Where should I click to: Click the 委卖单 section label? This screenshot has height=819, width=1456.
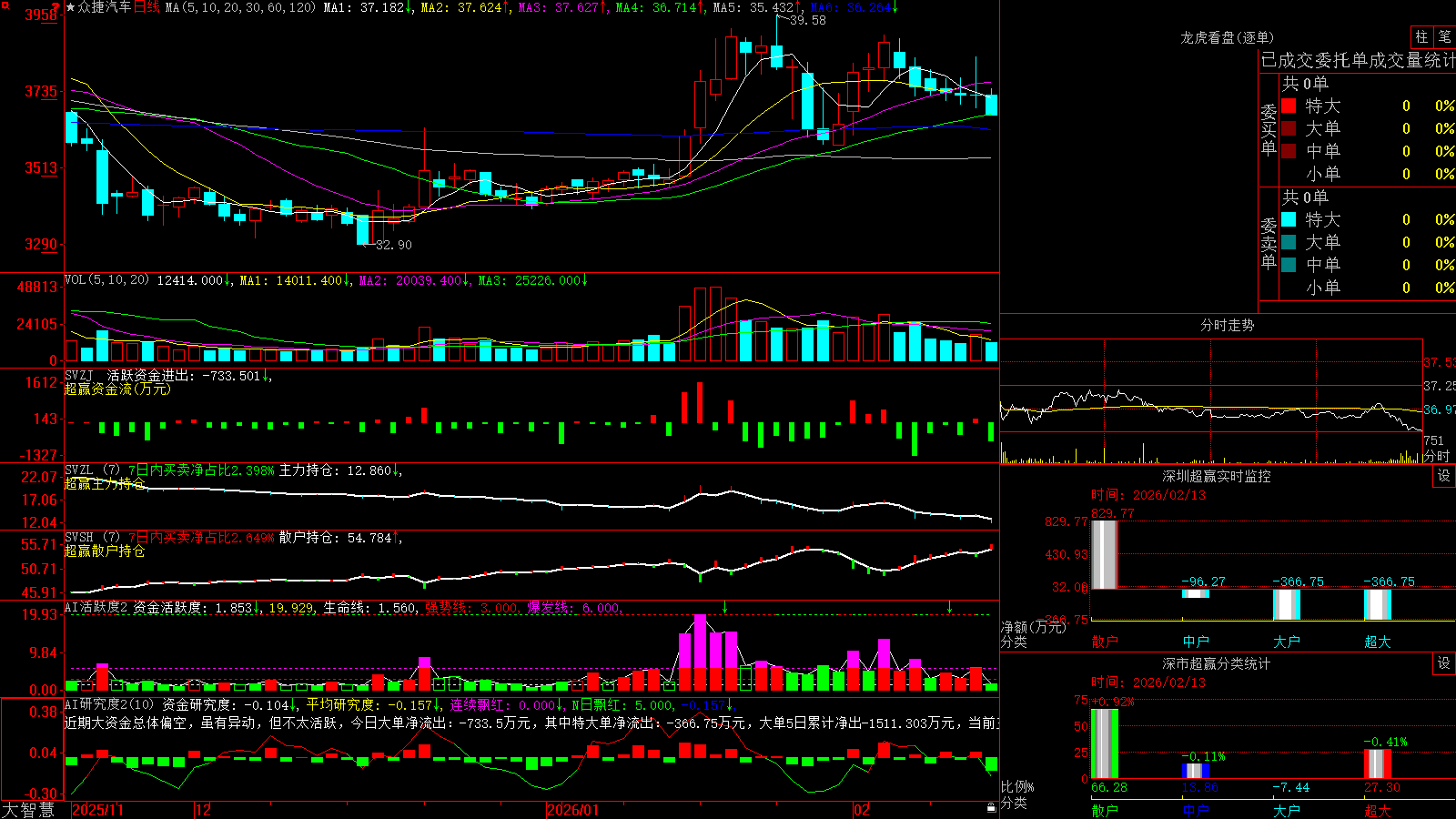point(1269,243)
